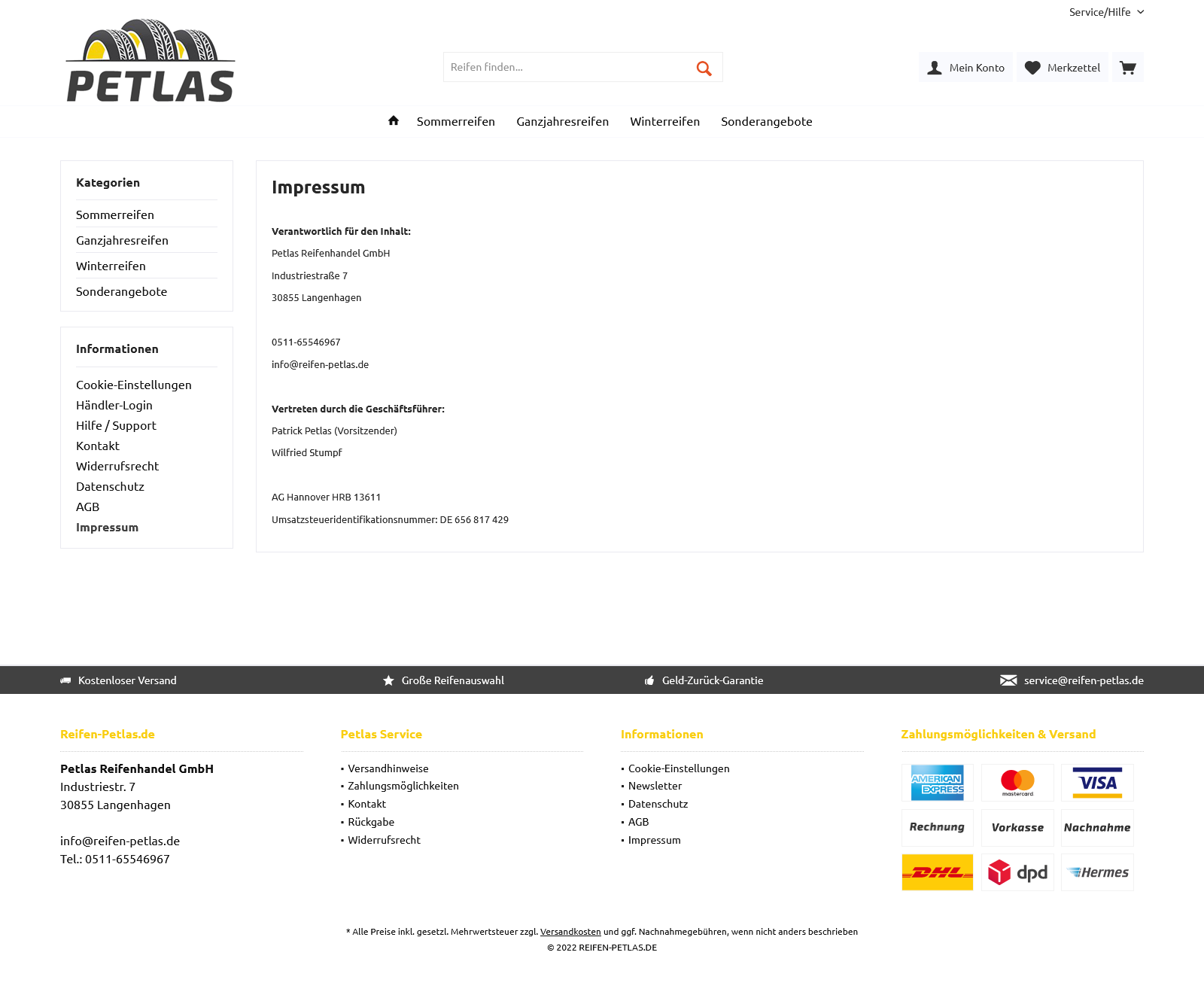Click the Nachnahme payment badge
The height and width of the screenshot is (998, 1204).
(1097, 827)
